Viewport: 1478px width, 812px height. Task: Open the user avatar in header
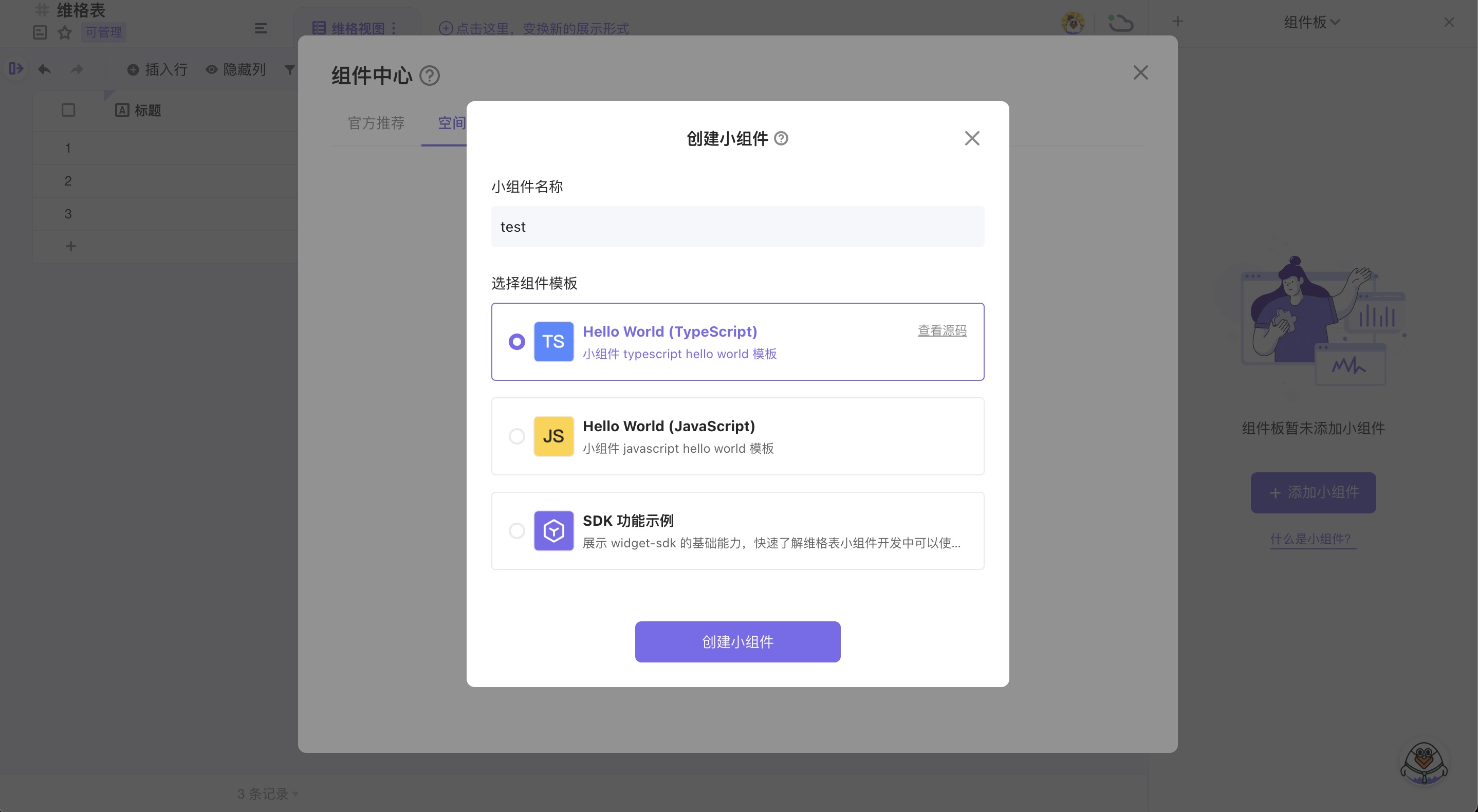coord(1073,23)
